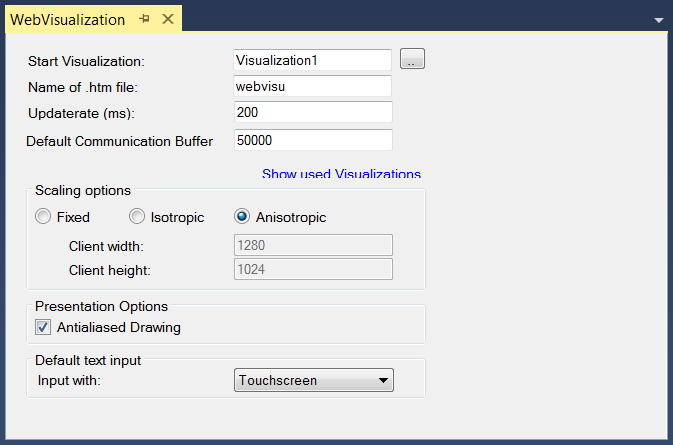Open the document window list dropdown arrow
Screen dimensions: 673x445
tap(659, 20)
